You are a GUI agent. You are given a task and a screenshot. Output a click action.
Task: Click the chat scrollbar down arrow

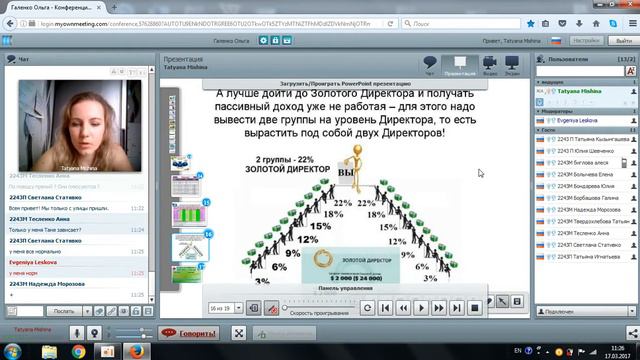[x=152, y=300]
